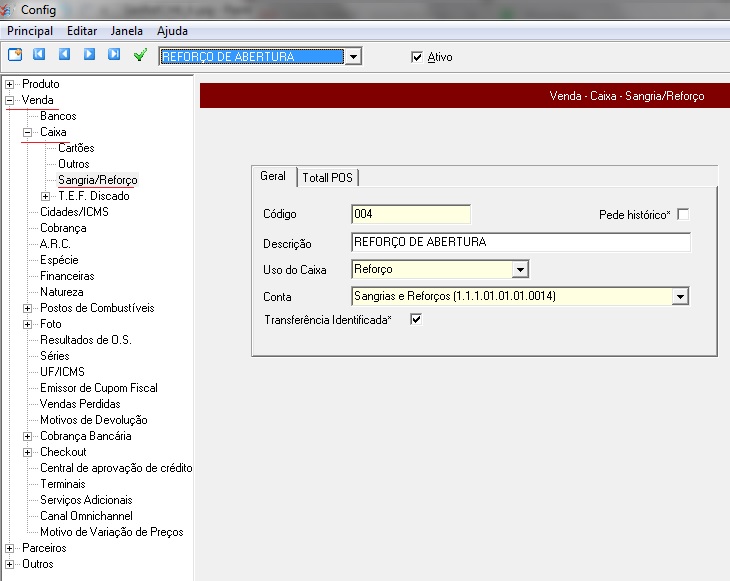
Task: Expand Postos de Combustíveis node
Action: (x=27, y=308)
